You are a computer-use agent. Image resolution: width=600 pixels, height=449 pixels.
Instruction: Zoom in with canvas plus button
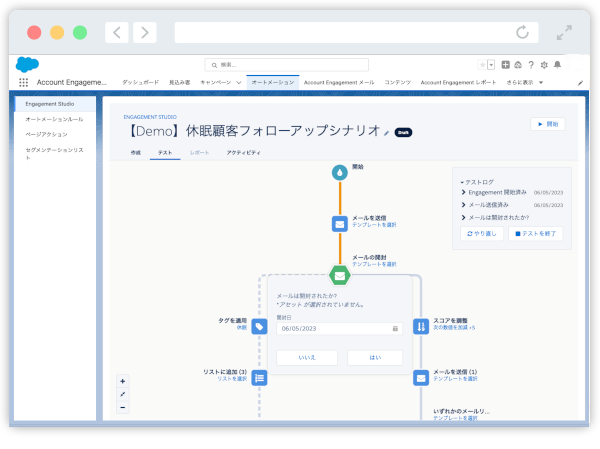123,381
